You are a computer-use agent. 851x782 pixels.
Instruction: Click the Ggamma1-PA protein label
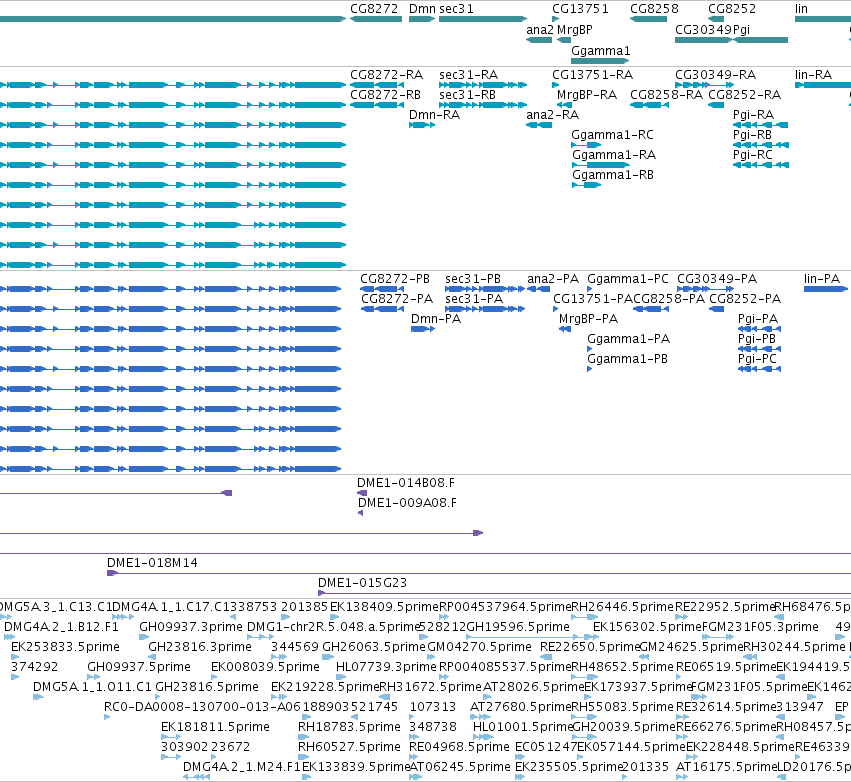point(628,339)
